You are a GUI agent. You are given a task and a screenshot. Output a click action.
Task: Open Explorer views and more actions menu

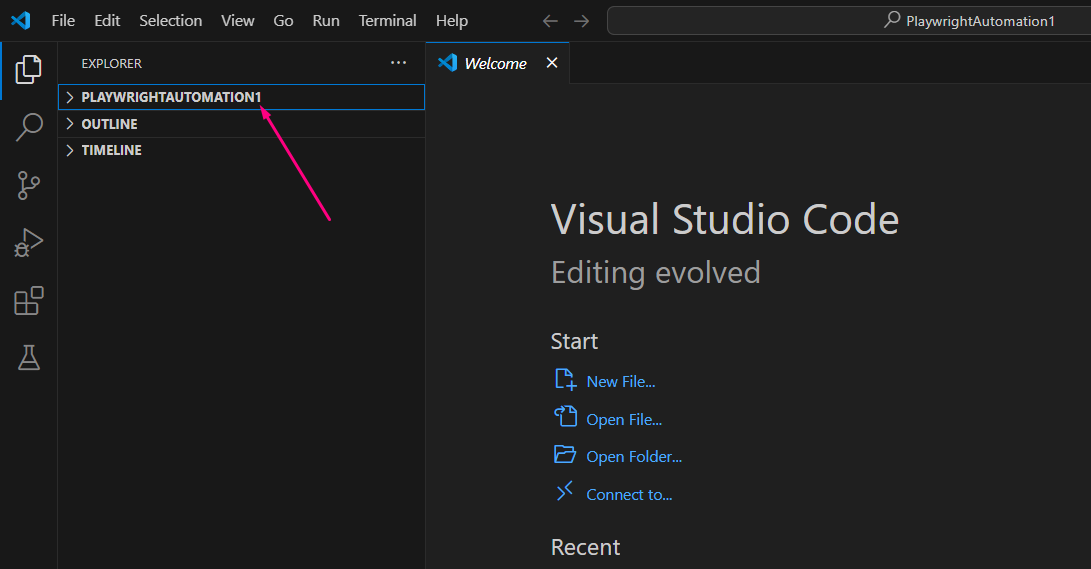[x=398, y=63]
